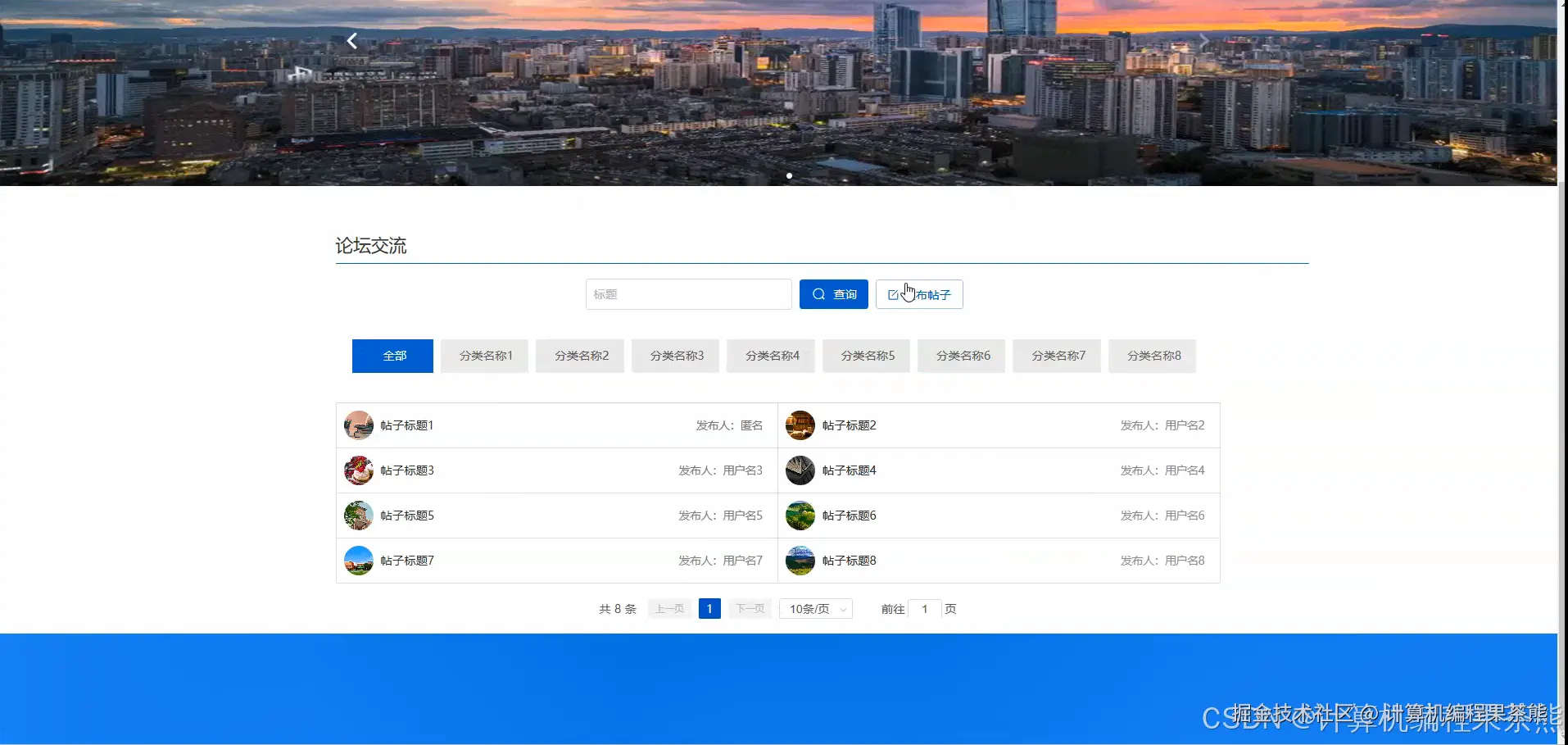Screen dimensions: 1568x745
Task: Click the 前往 page number input box
Action: tap(925, 609)
